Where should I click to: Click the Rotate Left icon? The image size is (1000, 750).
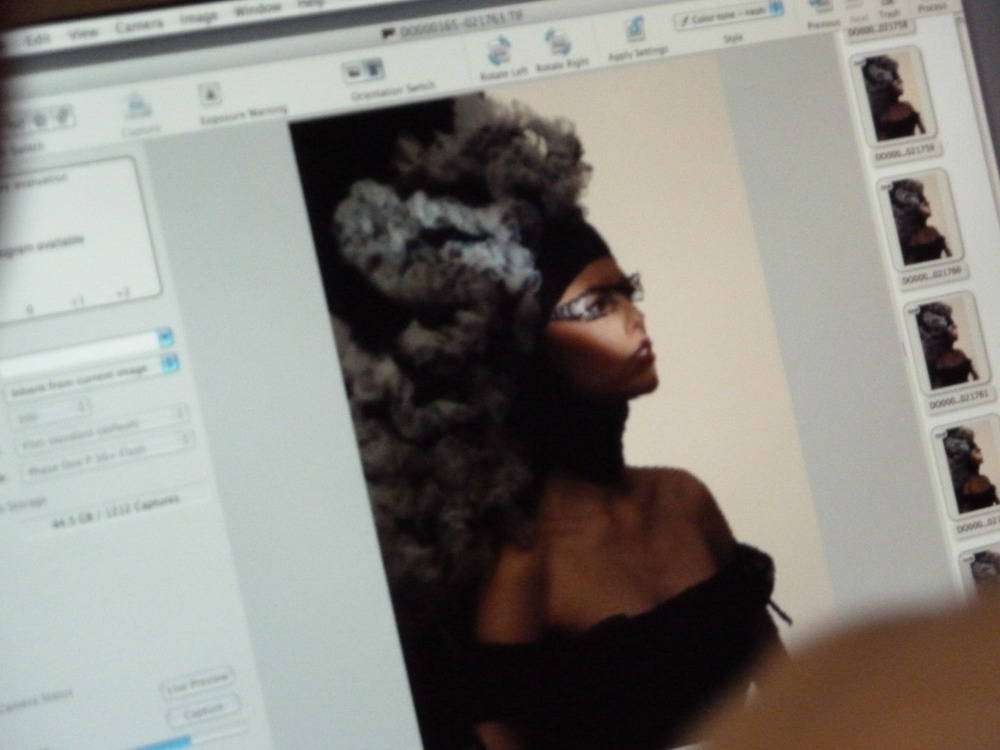[x=499, y=49]
